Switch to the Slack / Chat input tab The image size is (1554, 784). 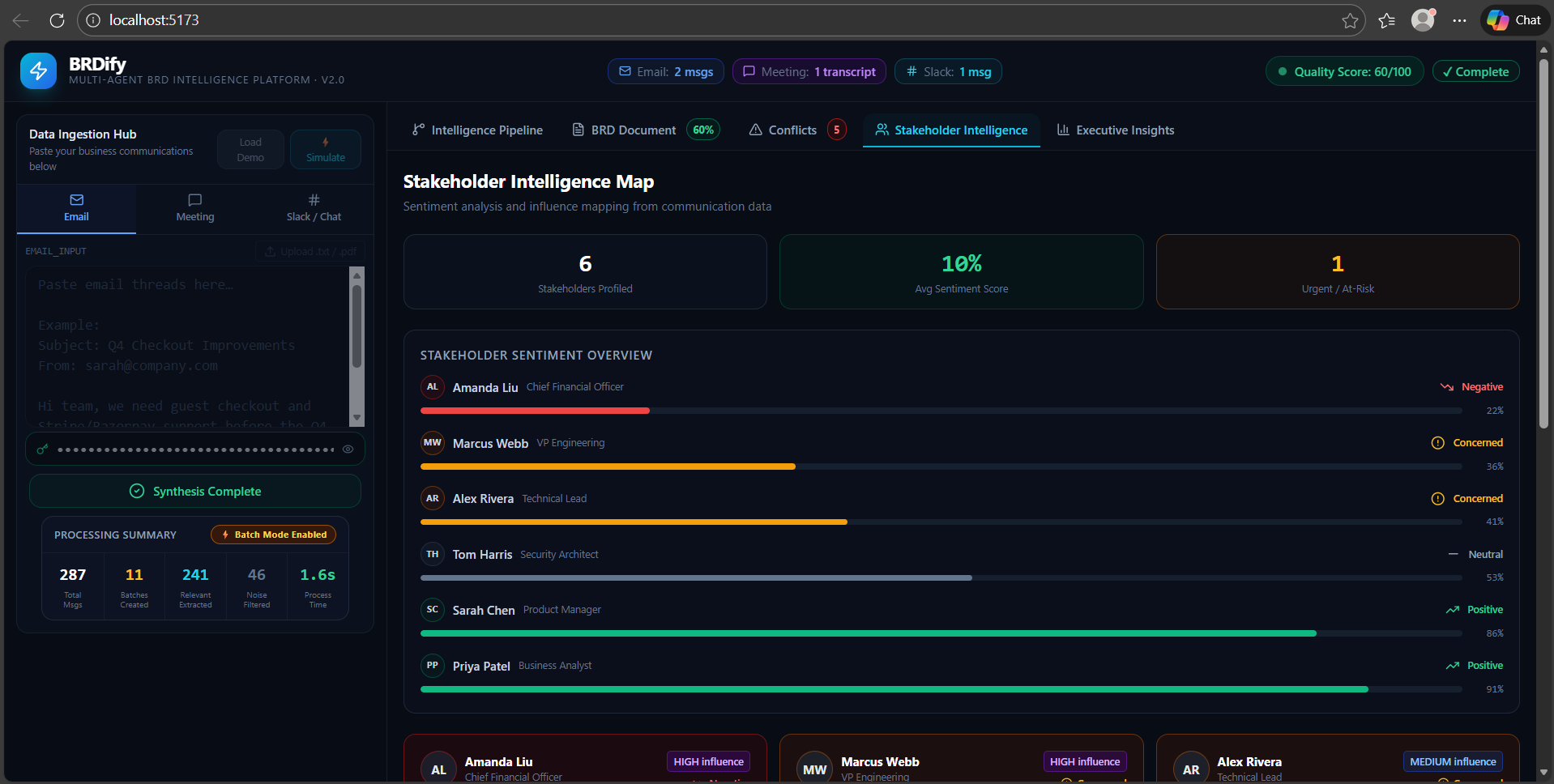click(x=313, y=208)
